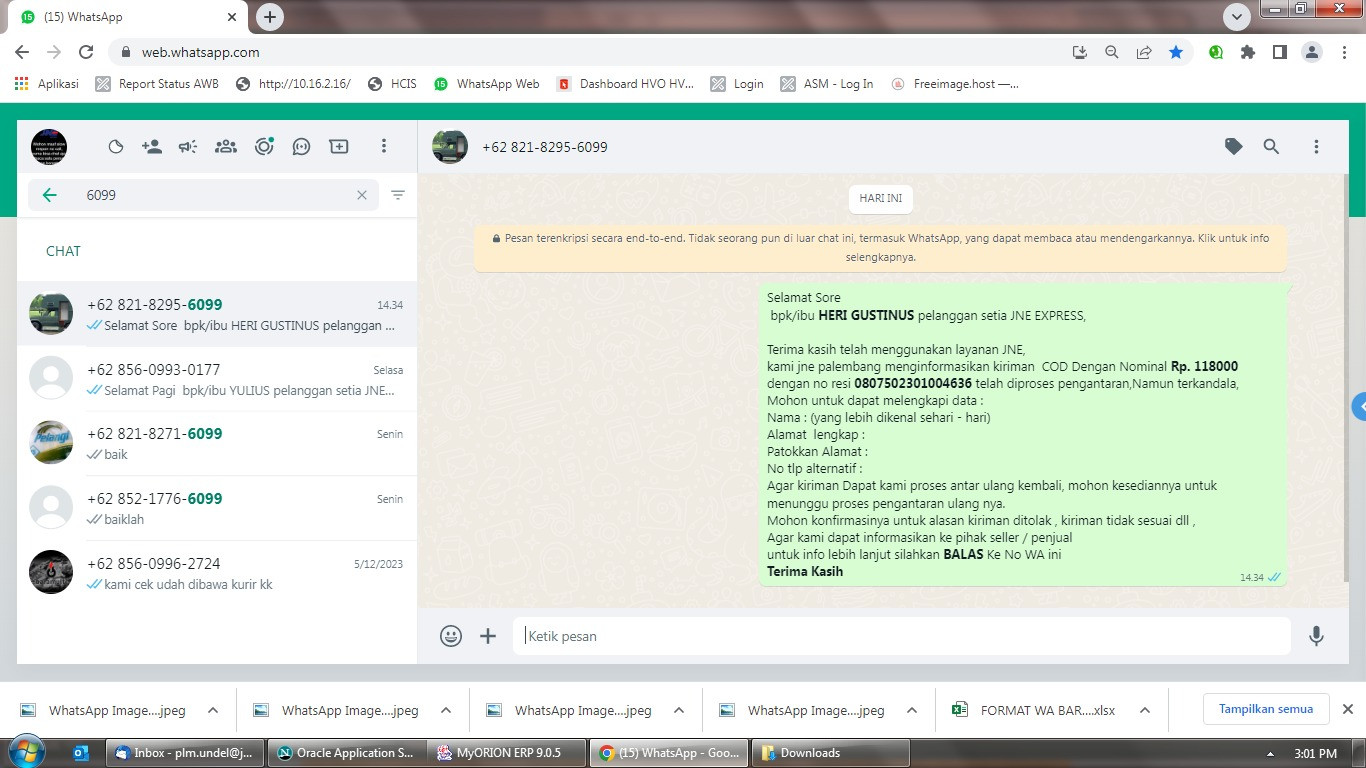Open the emoji picker in message composer
The height and width of the screenshot is (768, 1366).
click(x=451, y=636)
